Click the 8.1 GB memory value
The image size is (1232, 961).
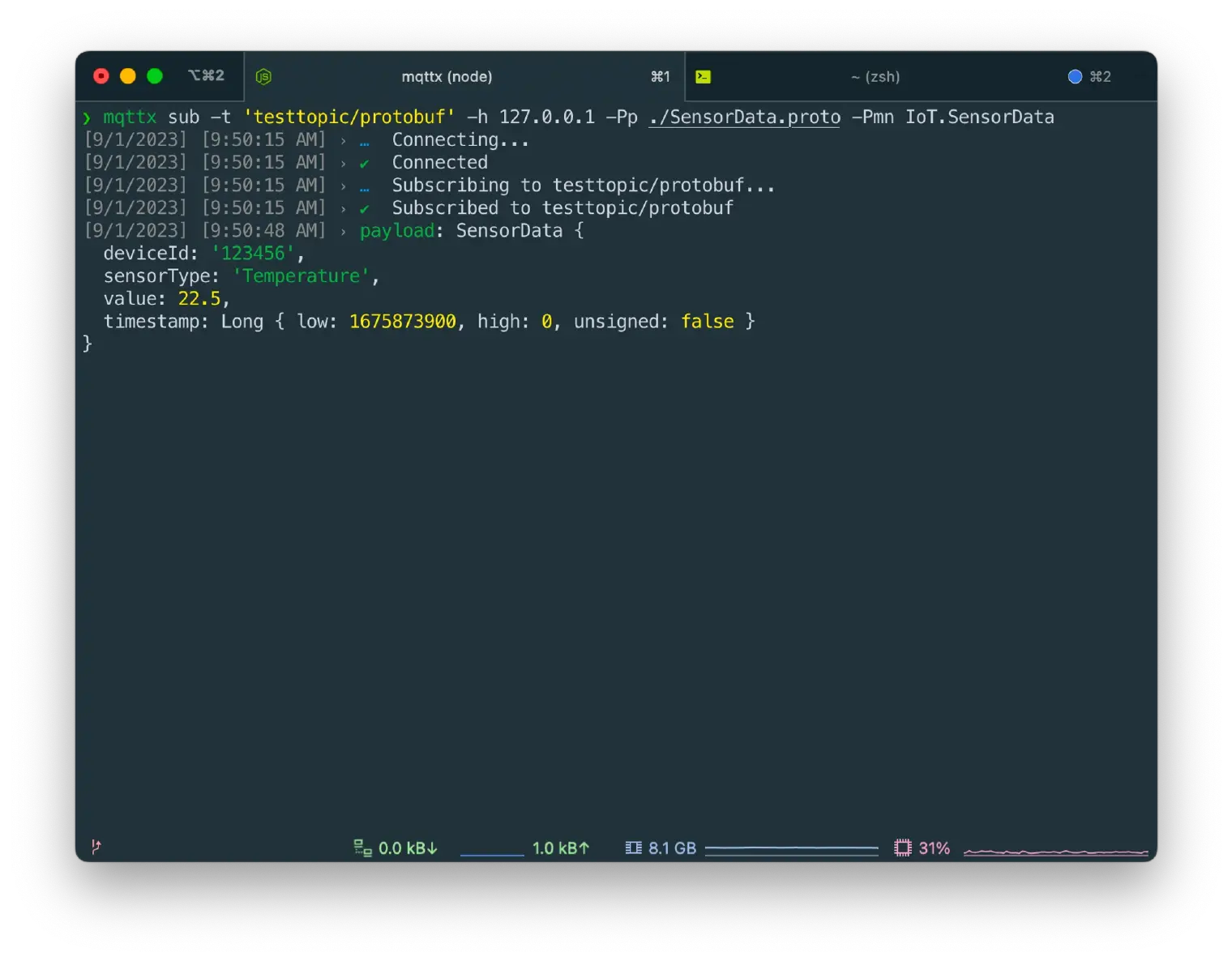[x=672, y=848]
